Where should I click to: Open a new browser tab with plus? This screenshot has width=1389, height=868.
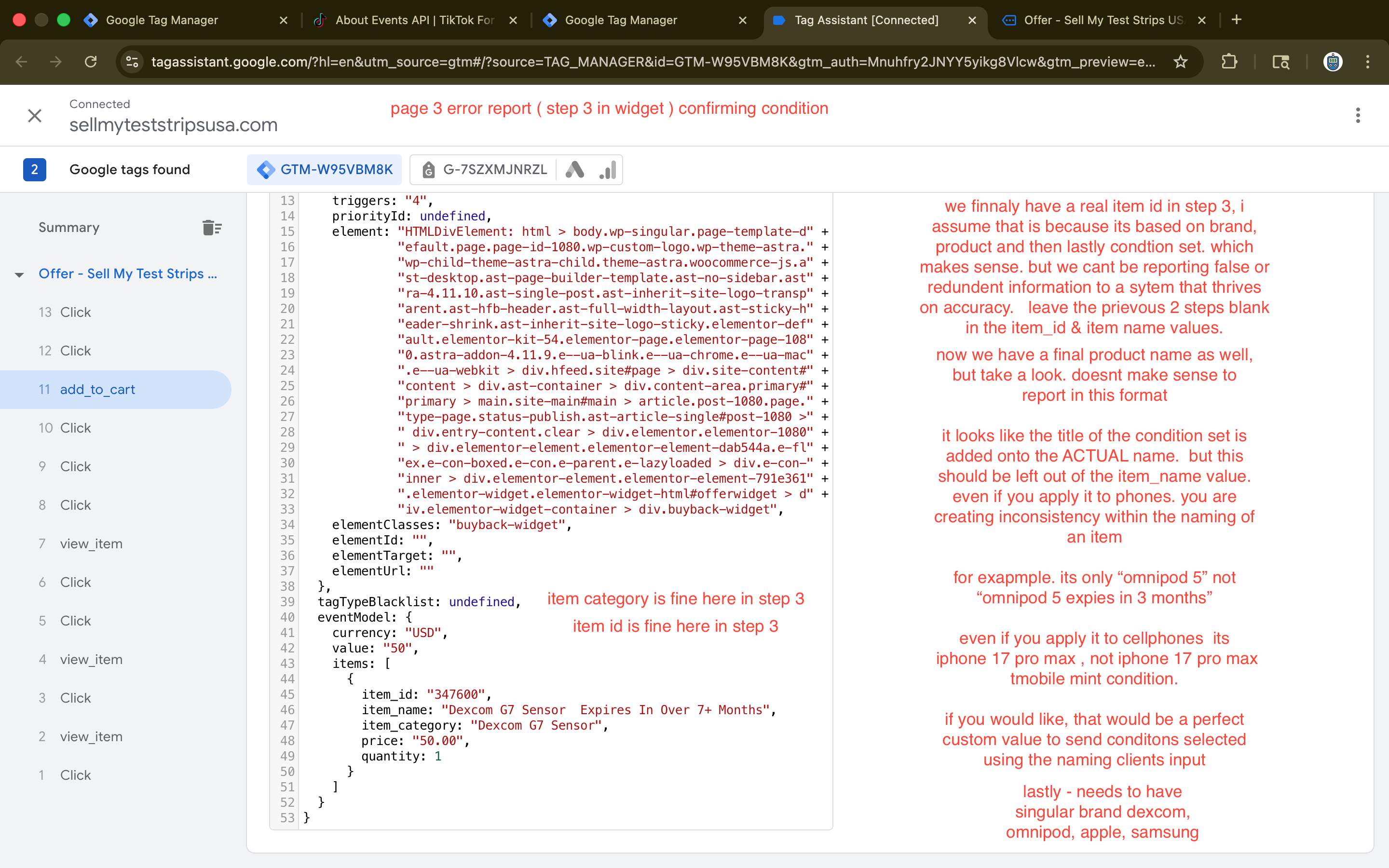(x=1237, y=20)
